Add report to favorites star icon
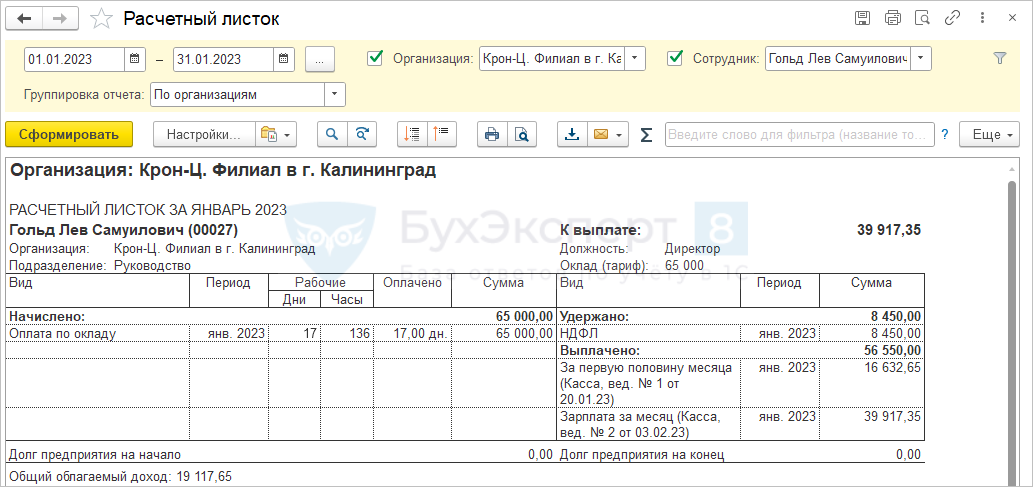This screenshot has height=487, width=1033. pos(100,19)
